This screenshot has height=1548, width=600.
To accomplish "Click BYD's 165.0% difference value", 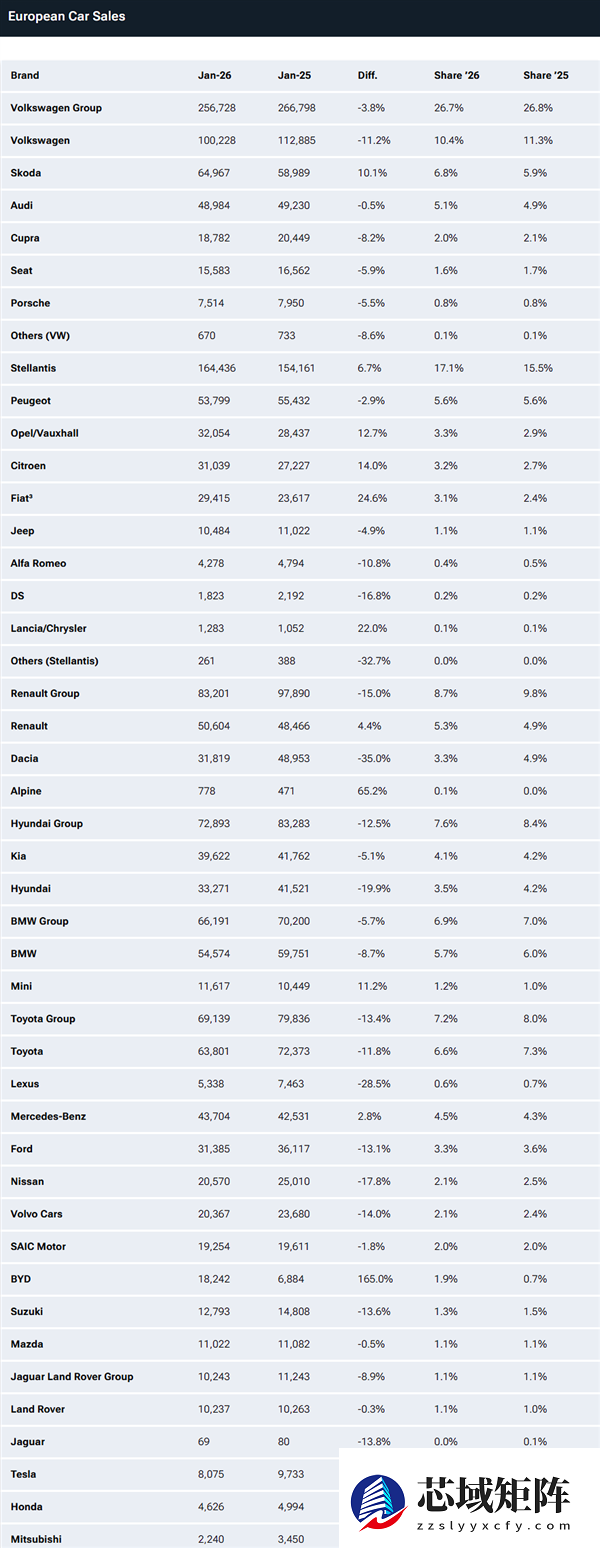I will coord(375,1279).
